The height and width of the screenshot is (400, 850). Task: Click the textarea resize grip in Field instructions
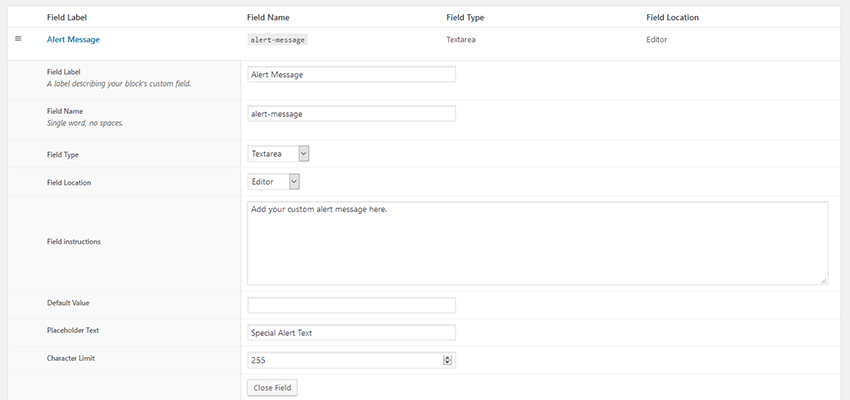tap(823, 281)
